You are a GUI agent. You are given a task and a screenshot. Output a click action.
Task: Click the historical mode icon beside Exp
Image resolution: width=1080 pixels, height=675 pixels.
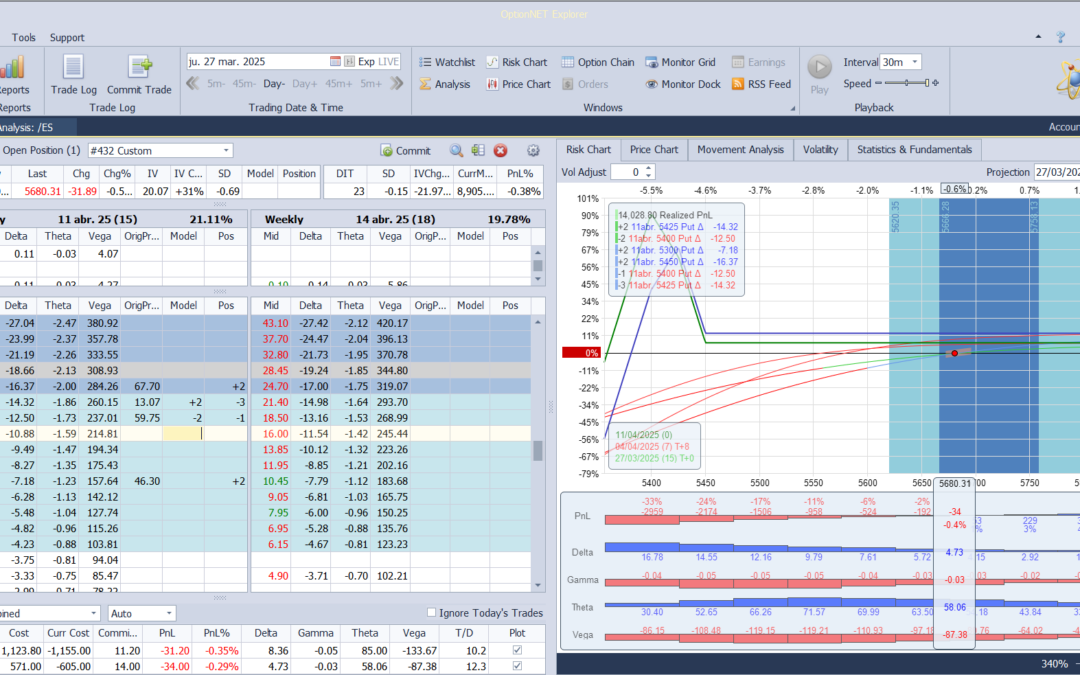(x=349, y=61)
